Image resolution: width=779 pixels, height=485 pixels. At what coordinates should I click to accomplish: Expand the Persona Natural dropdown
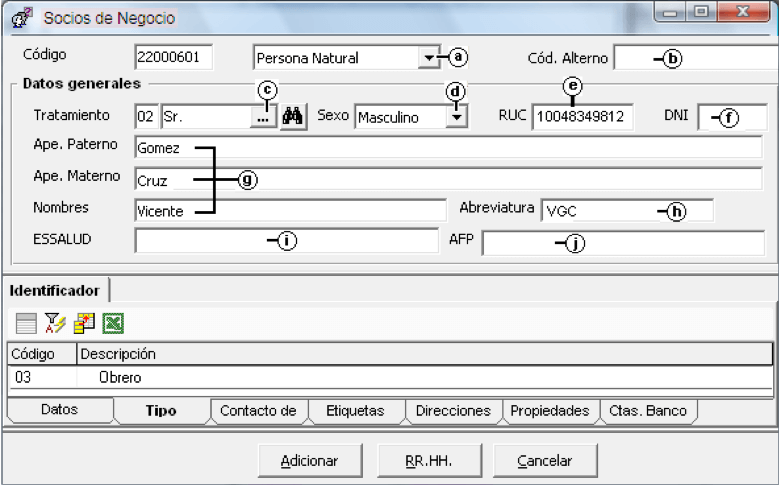[x=428, y=58]
